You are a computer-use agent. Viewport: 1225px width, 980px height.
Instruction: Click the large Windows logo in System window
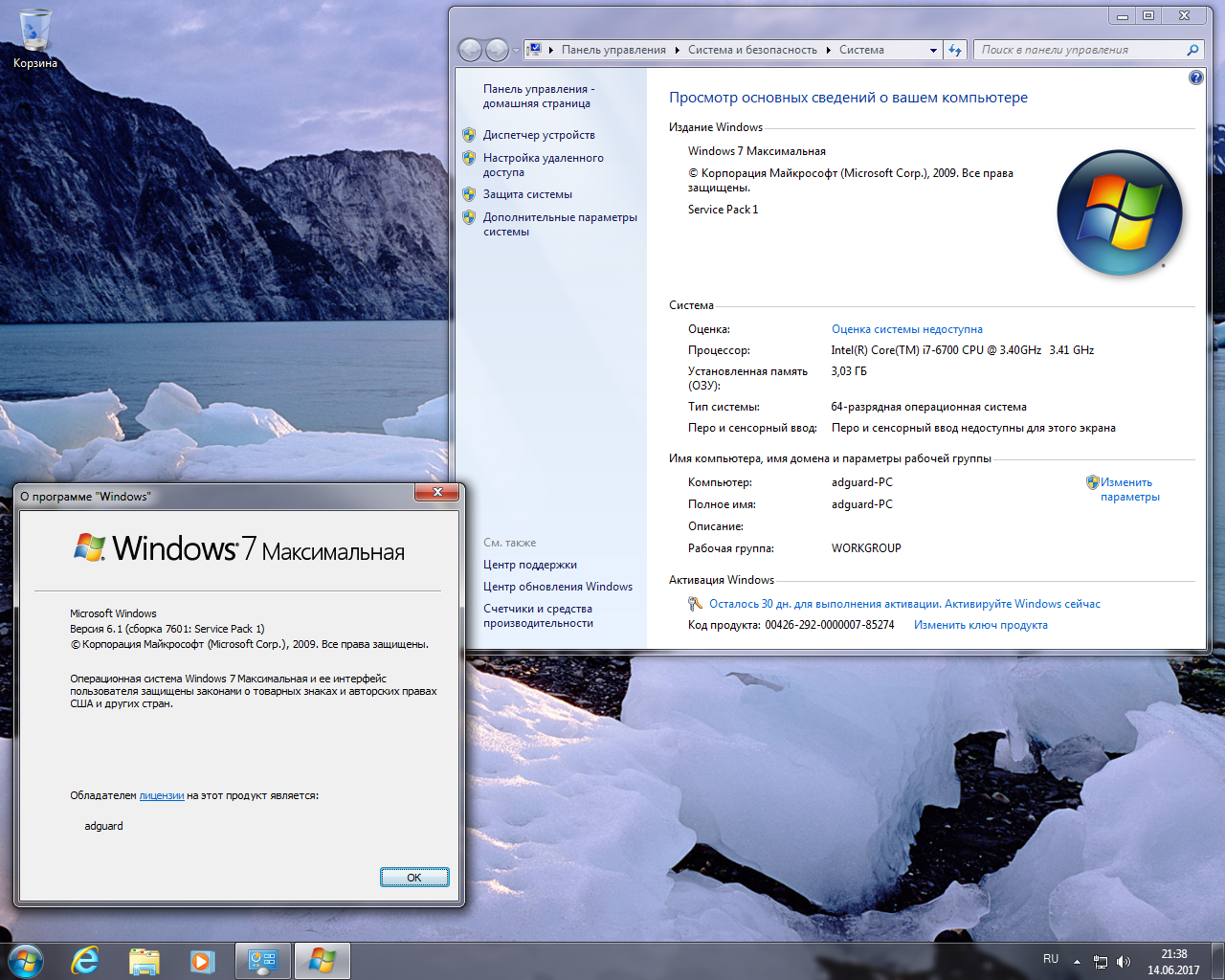point(1119,212)
